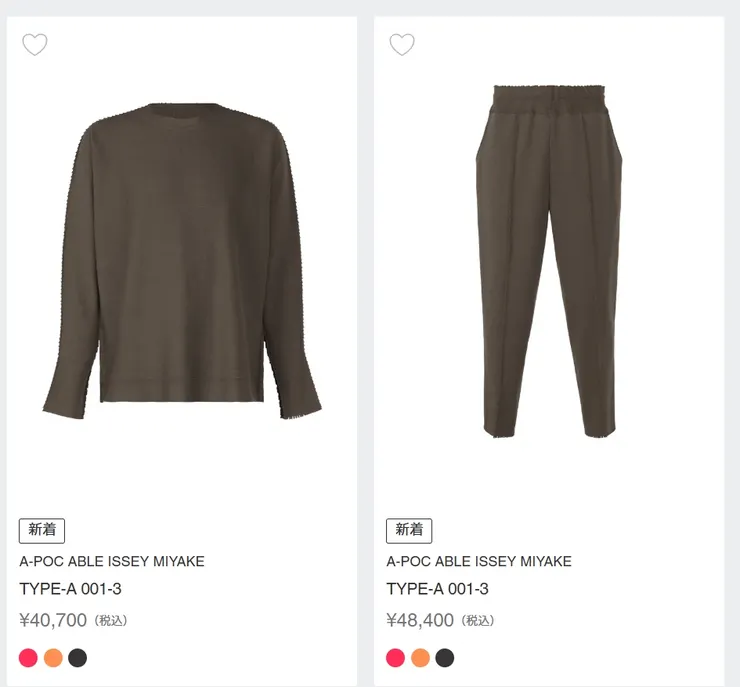Open the brown trousers product image
This screenshot has width=740, height=687.
(x=549, y=260)
